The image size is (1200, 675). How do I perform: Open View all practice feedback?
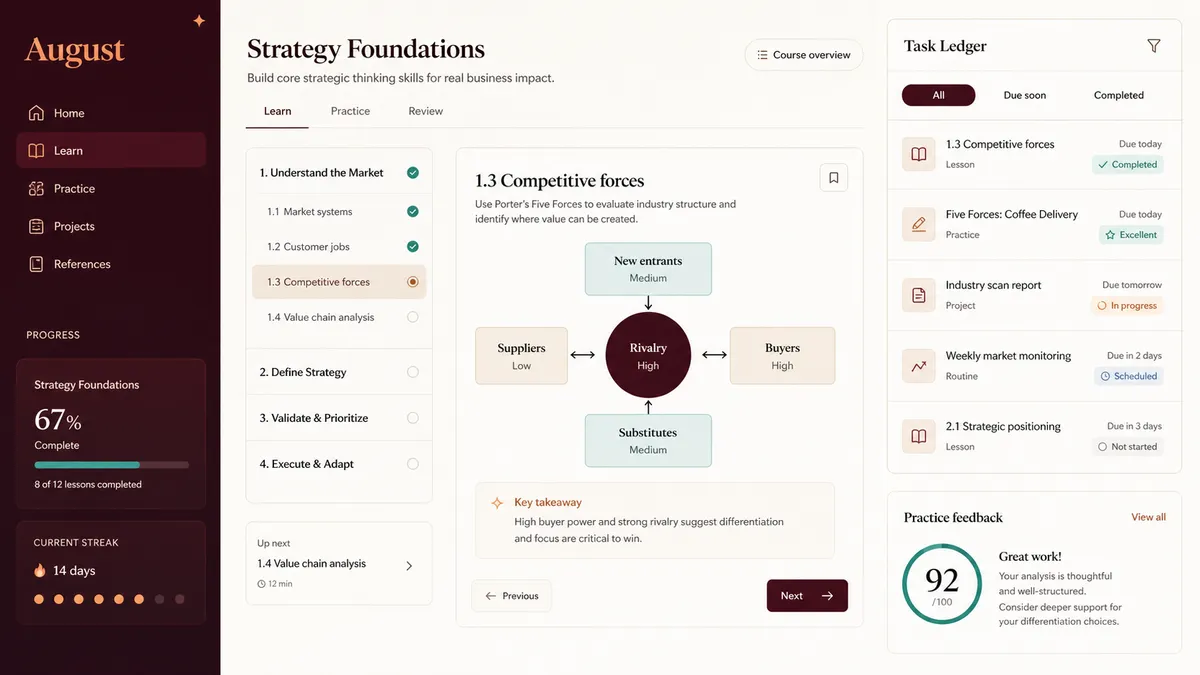1148,517
